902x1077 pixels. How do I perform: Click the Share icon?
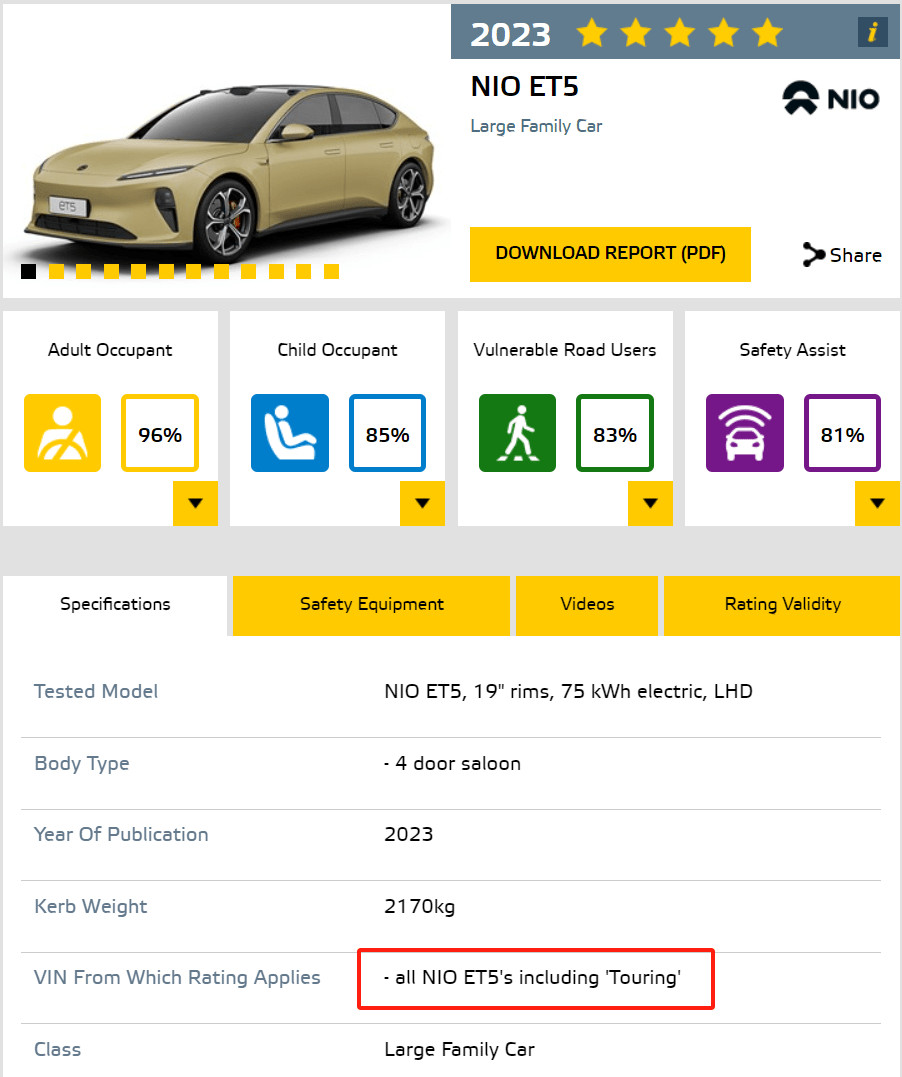(814, 255)
